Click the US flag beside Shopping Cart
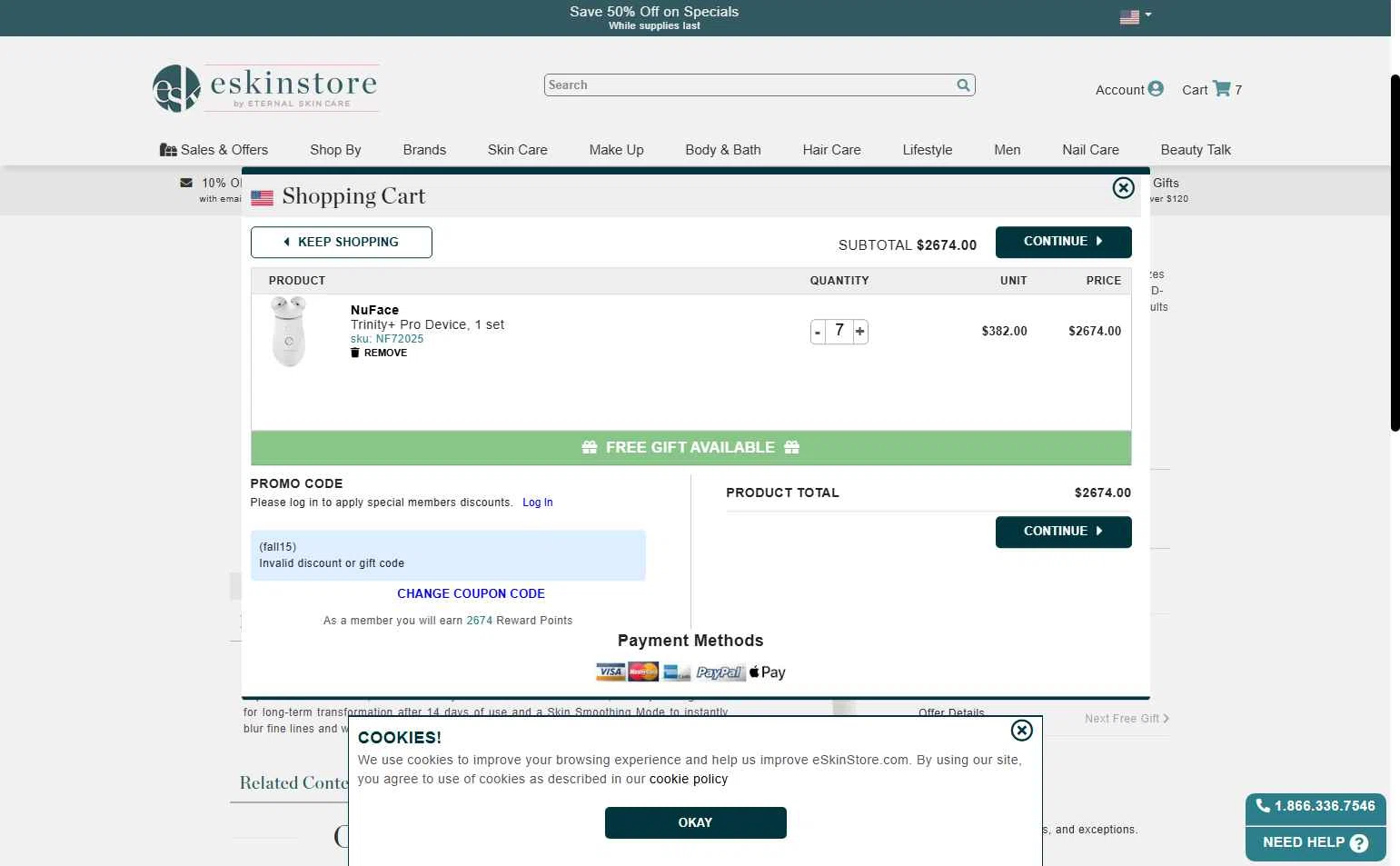1400x866 pixels. click(x=262, y=198)
